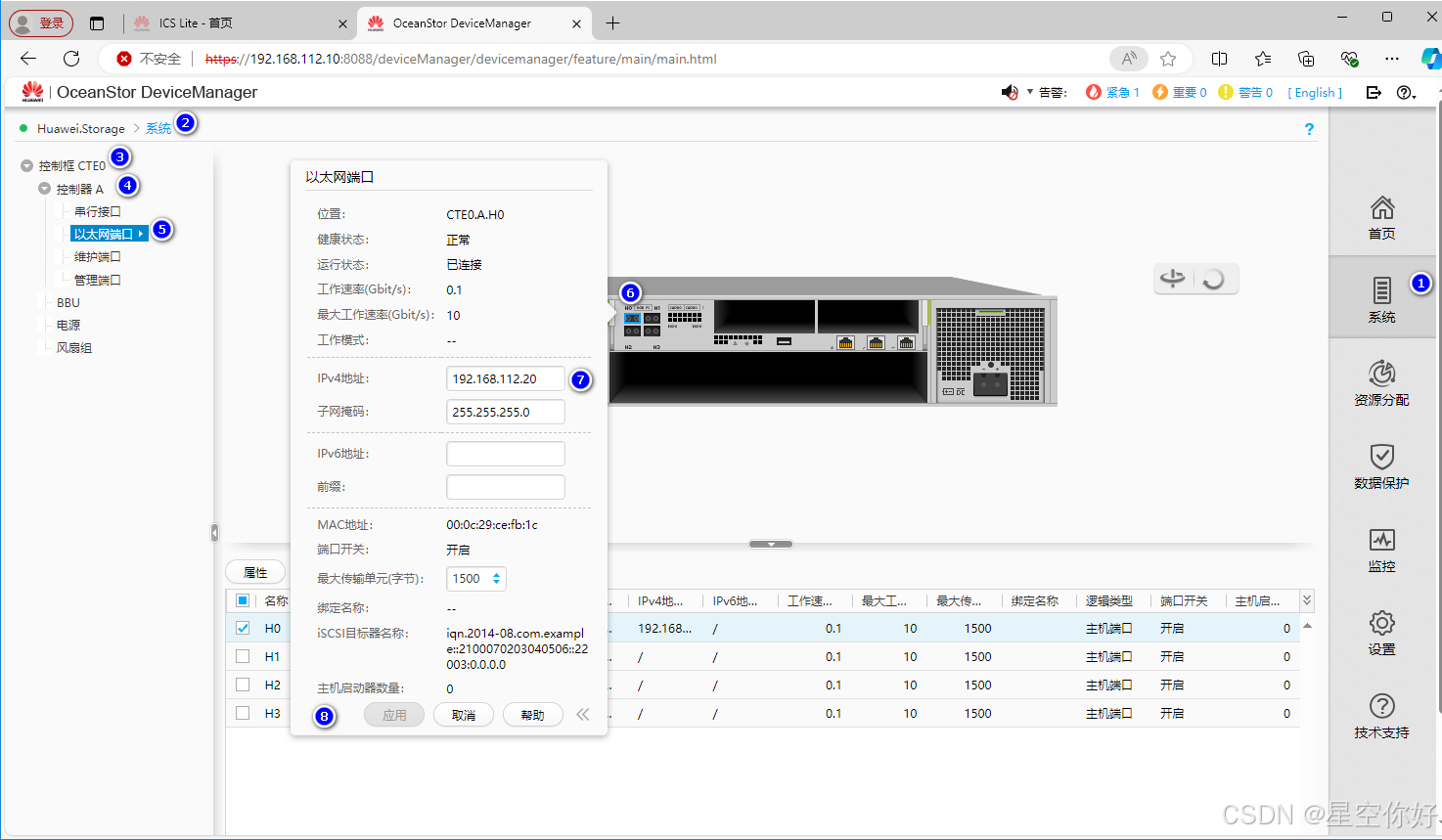Switch language via English link

(x=1315, y=92)
